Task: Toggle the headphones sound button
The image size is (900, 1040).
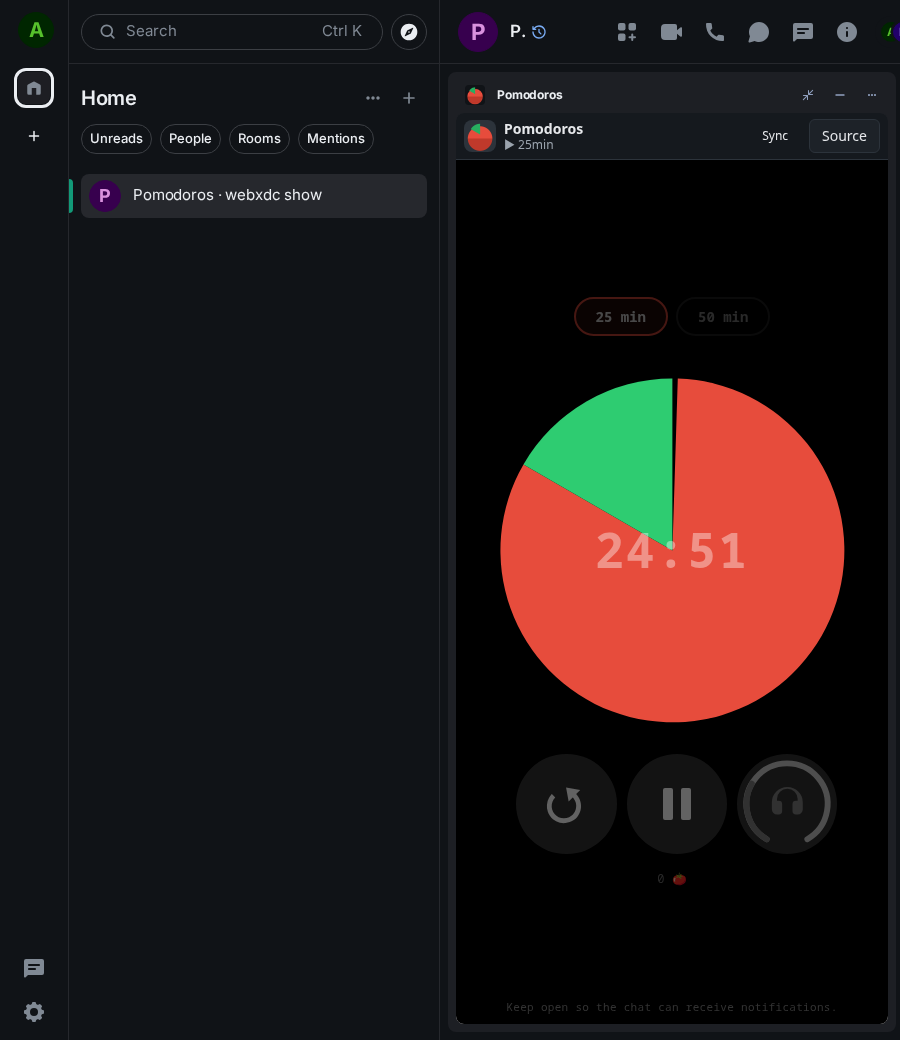Action: (x=787, y=804)
